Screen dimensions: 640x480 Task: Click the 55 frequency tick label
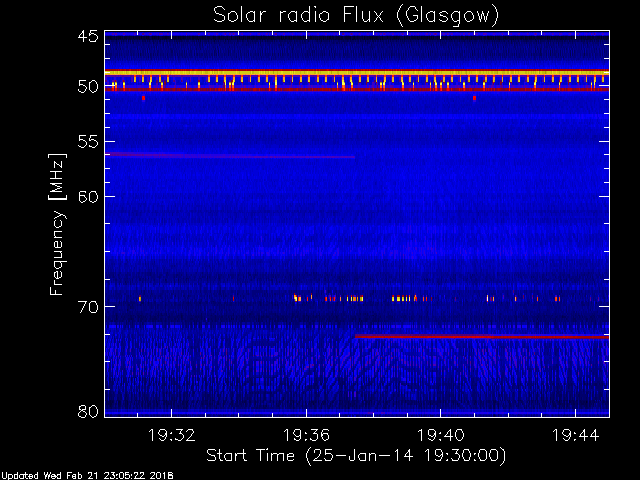pos(88,142)
